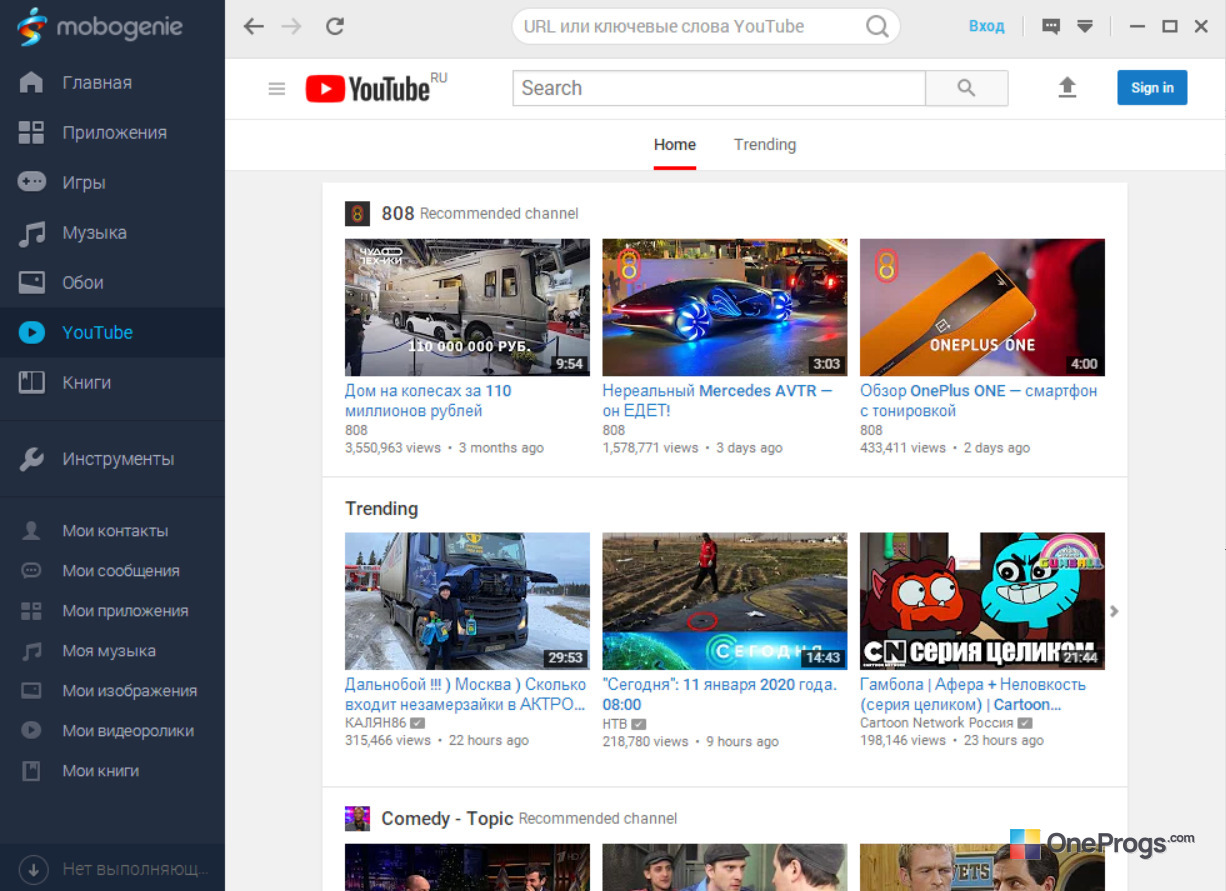The height and width of the screenshot is (891, 1226).
Task: Open Инструменты tools section
Action: click(112, 459)
